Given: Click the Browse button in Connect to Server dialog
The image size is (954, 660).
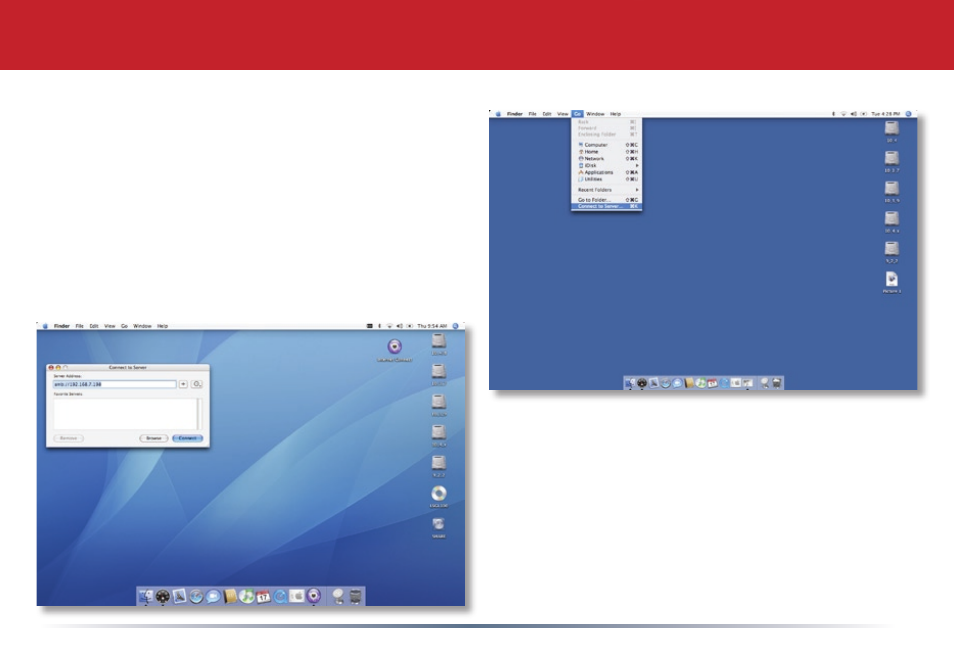Looking at the screenshot, I should pyautogui.click(x=153, y=438).
